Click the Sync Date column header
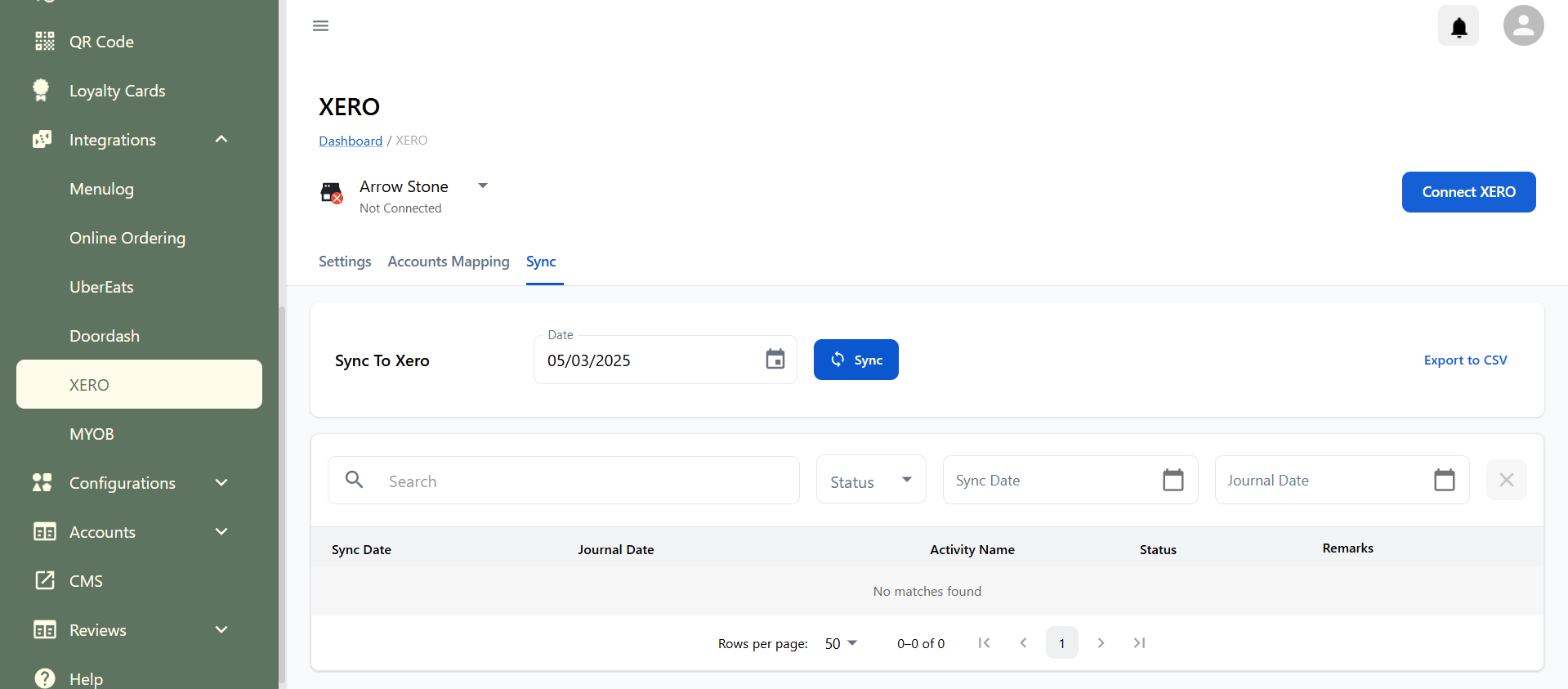The height and width of the screenshot is (689, 1568). click(361, 550)
